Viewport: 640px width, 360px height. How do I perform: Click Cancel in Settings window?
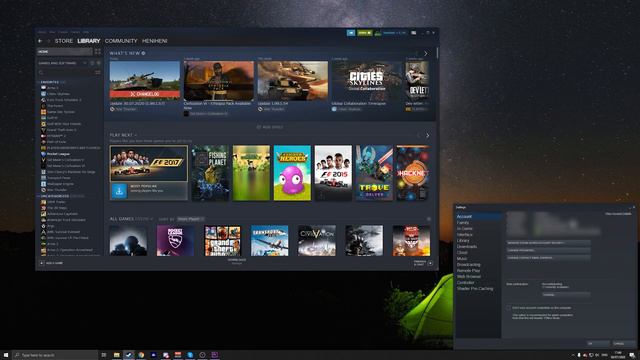click(x=623, y=343)
